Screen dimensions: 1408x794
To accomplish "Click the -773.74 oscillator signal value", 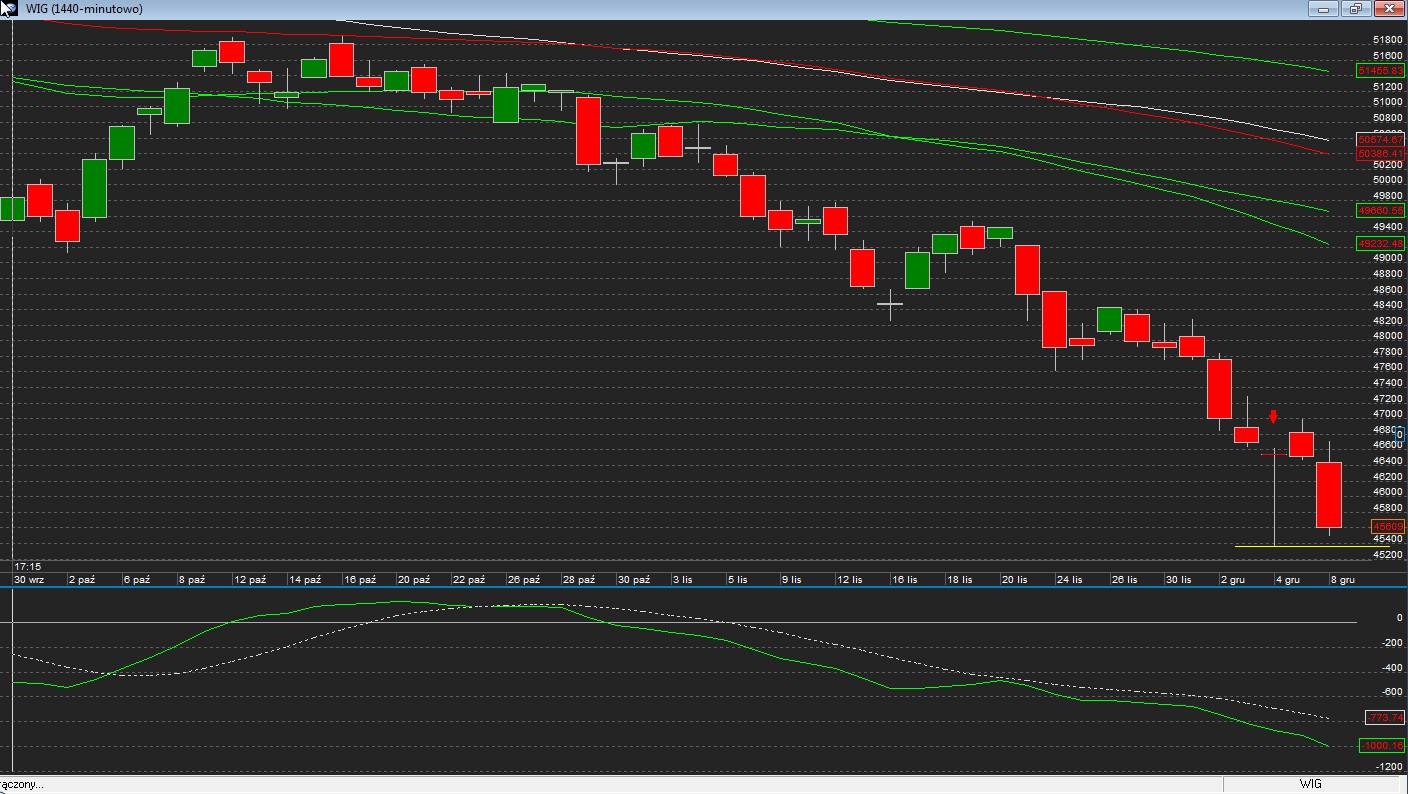I will click(x=1384, y=718).
